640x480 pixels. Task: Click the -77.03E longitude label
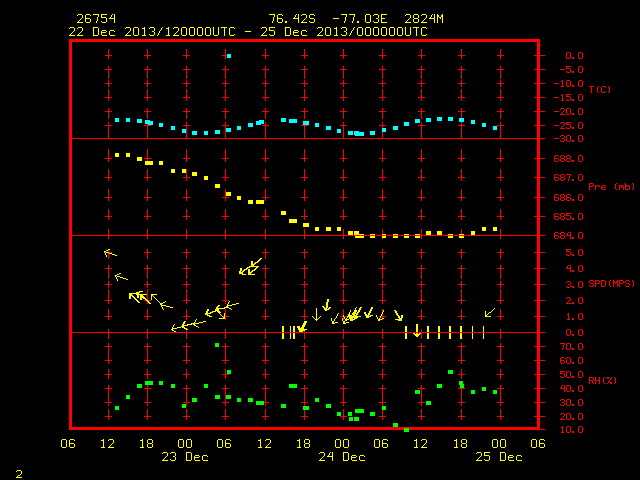(360, 19)
